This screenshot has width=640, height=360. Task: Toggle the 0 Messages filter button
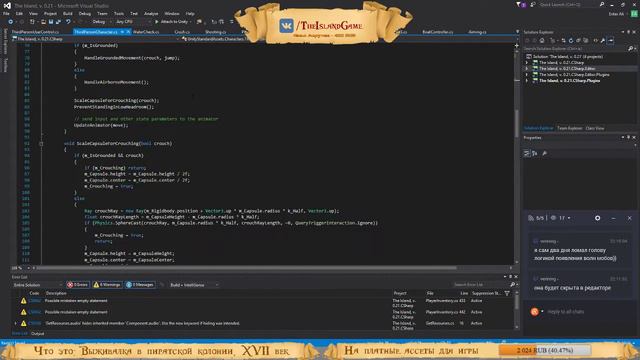(140, 285)
